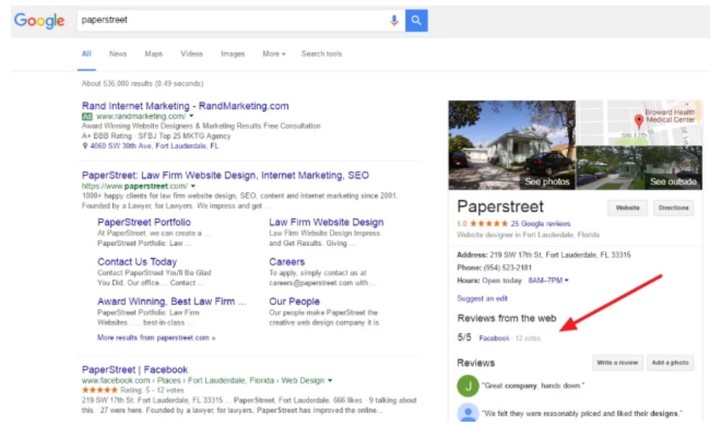
Task: Open Our People sitelink
Action: [294, 301]
